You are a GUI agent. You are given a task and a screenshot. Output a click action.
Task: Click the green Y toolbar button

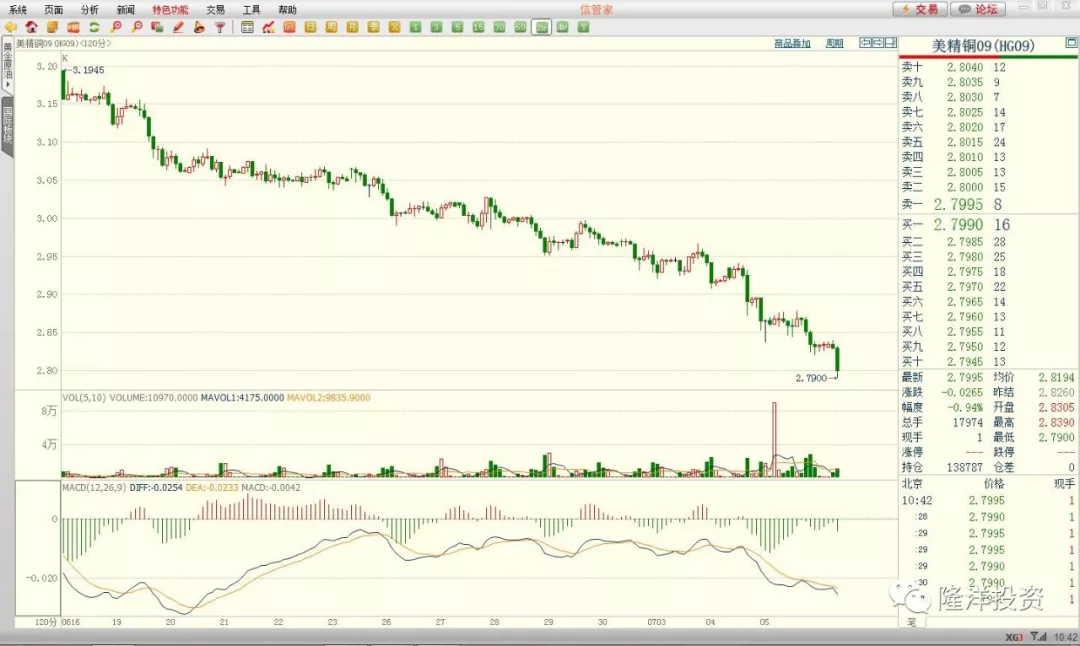583,27
